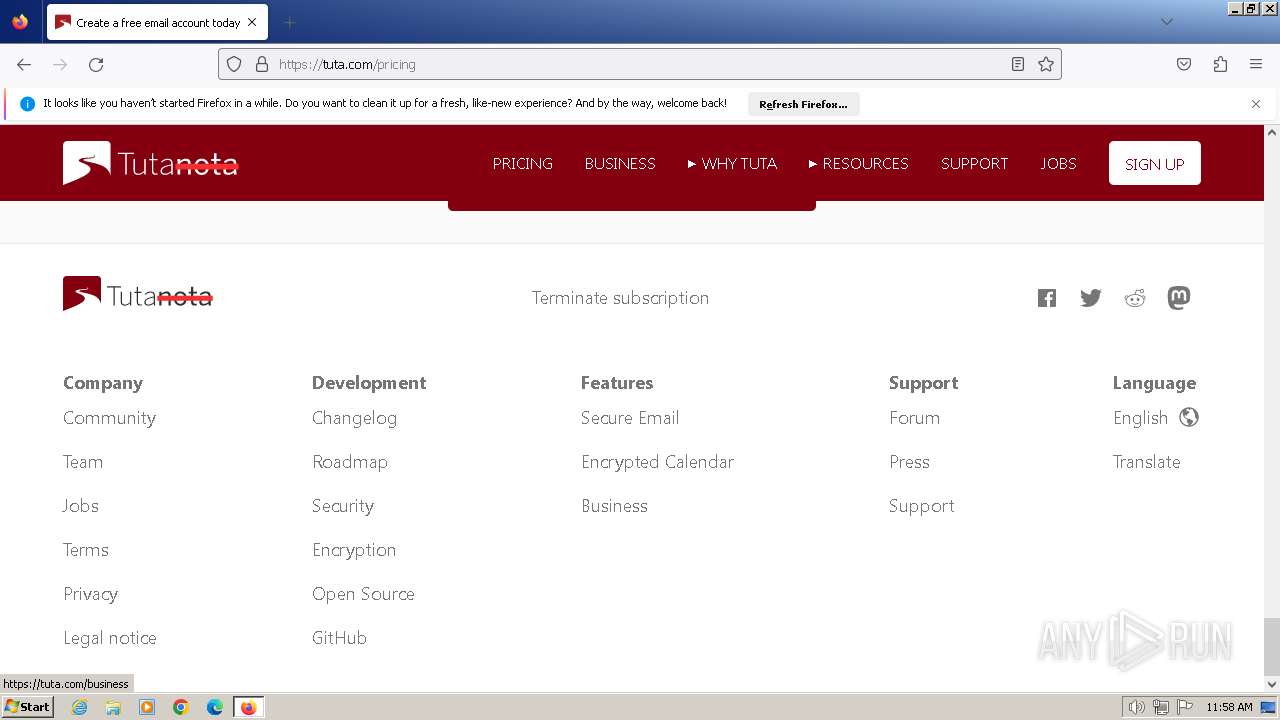Open new tab with plus icon

(x=289, y=22)
